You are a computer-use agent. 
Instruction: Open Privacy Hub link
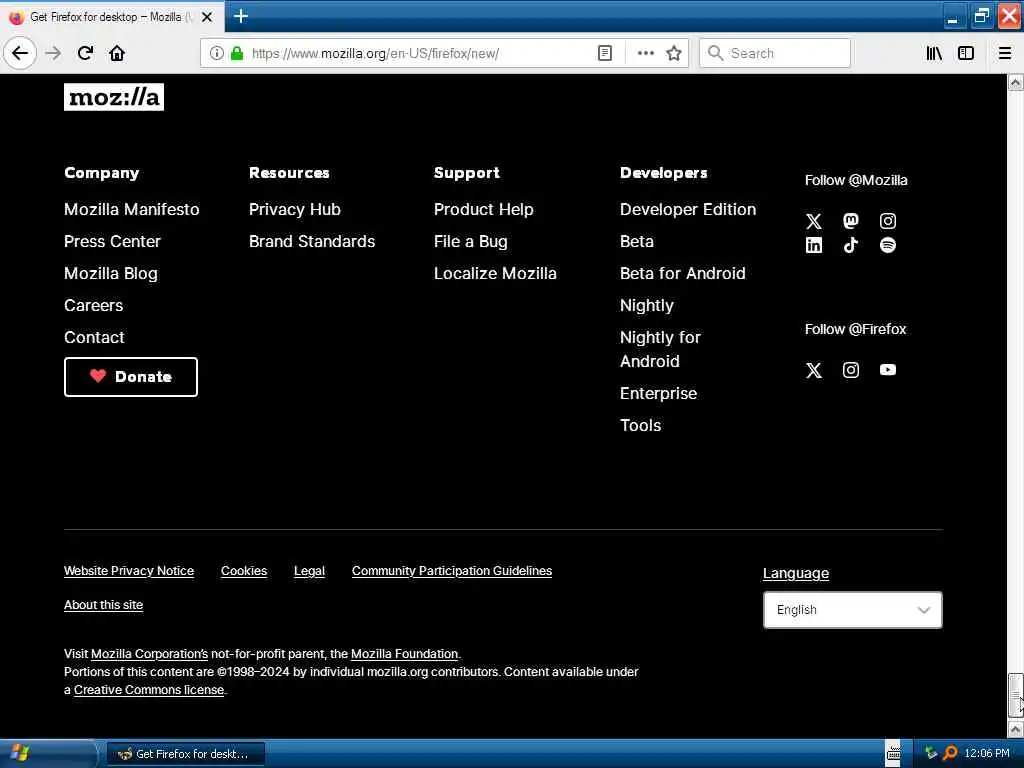[x=295, y=210]
